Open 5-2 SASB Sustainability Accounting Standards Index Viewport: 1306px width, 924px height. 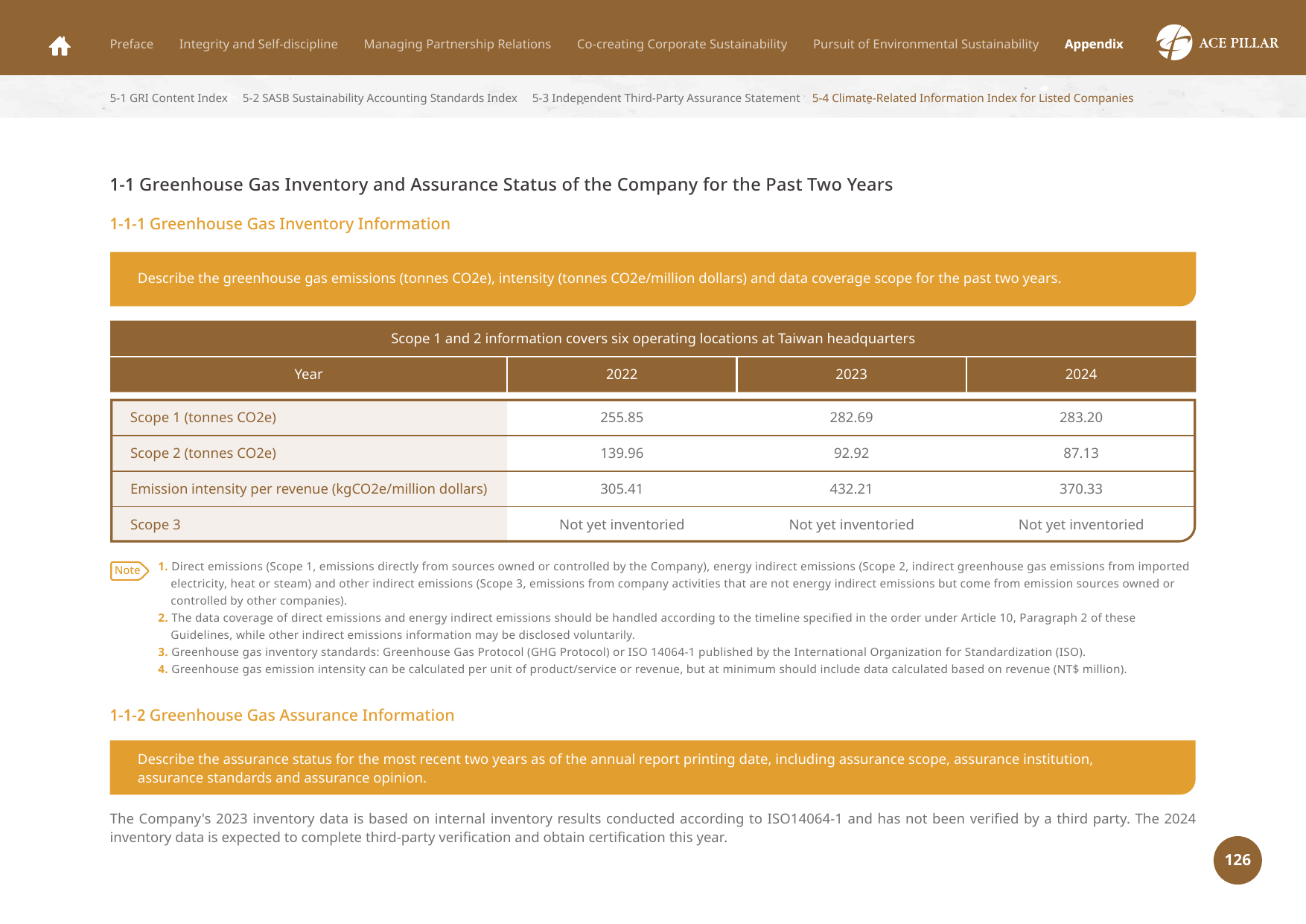pos(380,98)
